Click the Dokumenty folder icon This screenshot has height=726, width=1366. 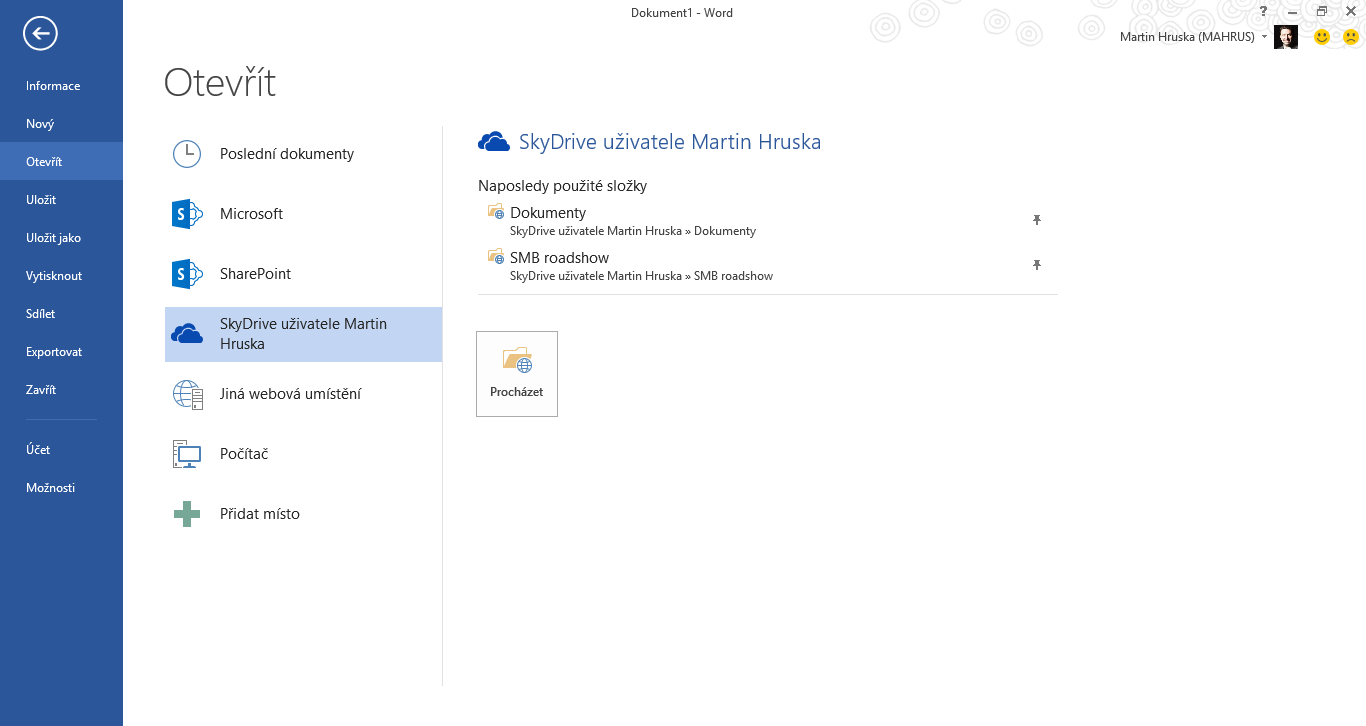pyautogui.click(x=496, y=212)
